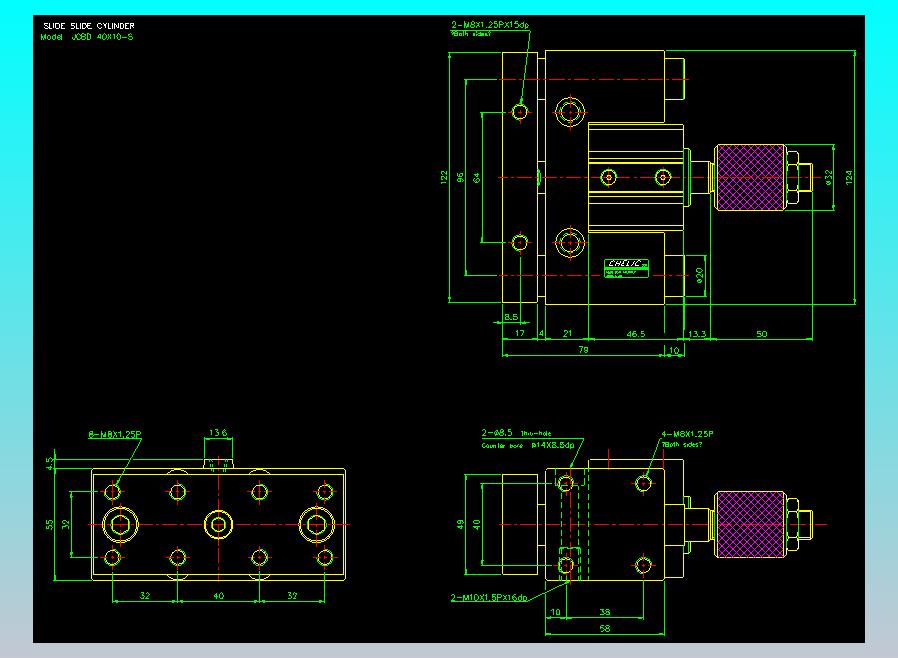Screen dimensions: 898x658
Task: Select the "Model JCBD 40X10-S" label
Action: click(x=86, y=36)
